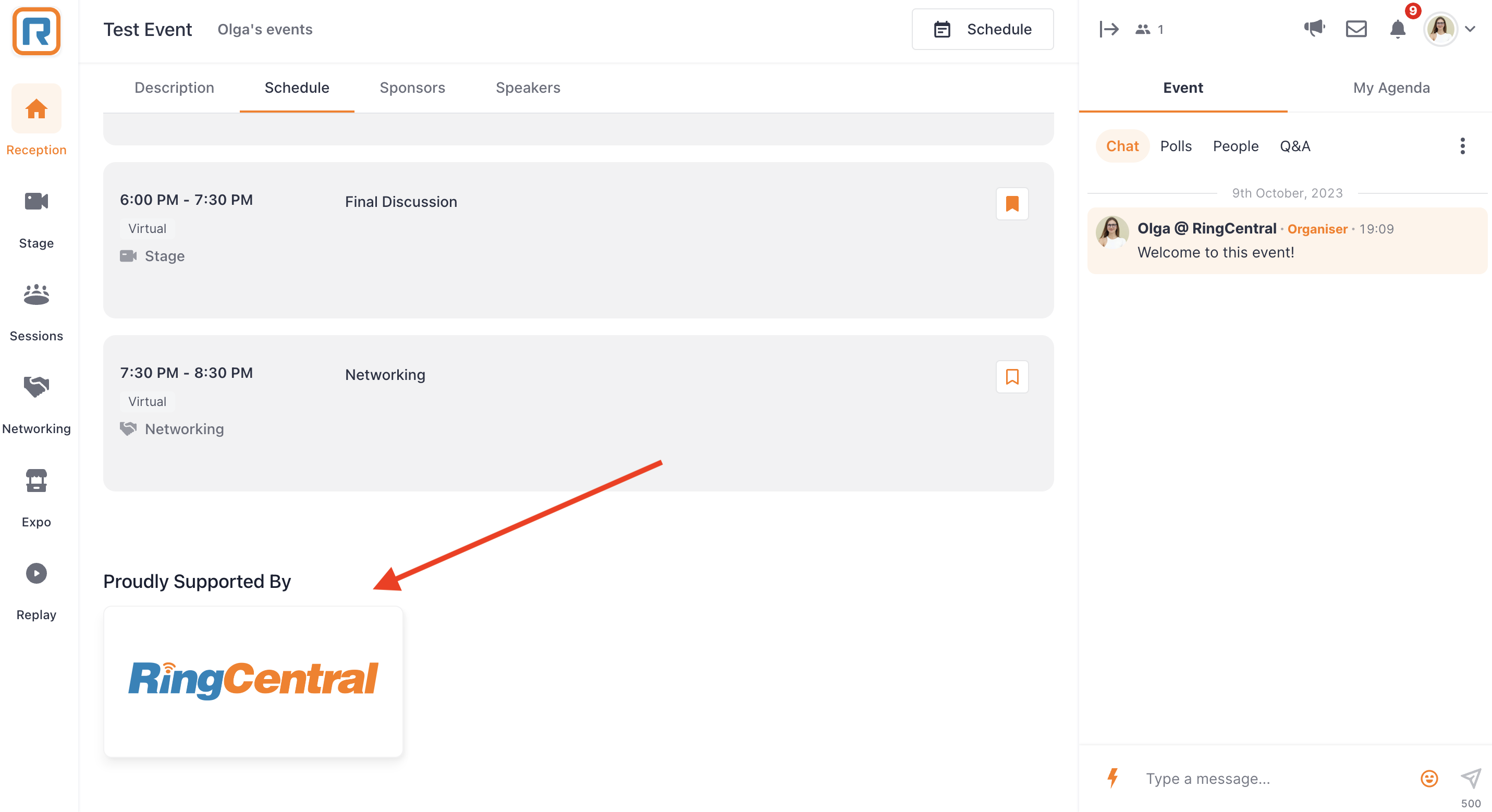Click the 6:00 PM - 7:30 PM time

[186, 200]
